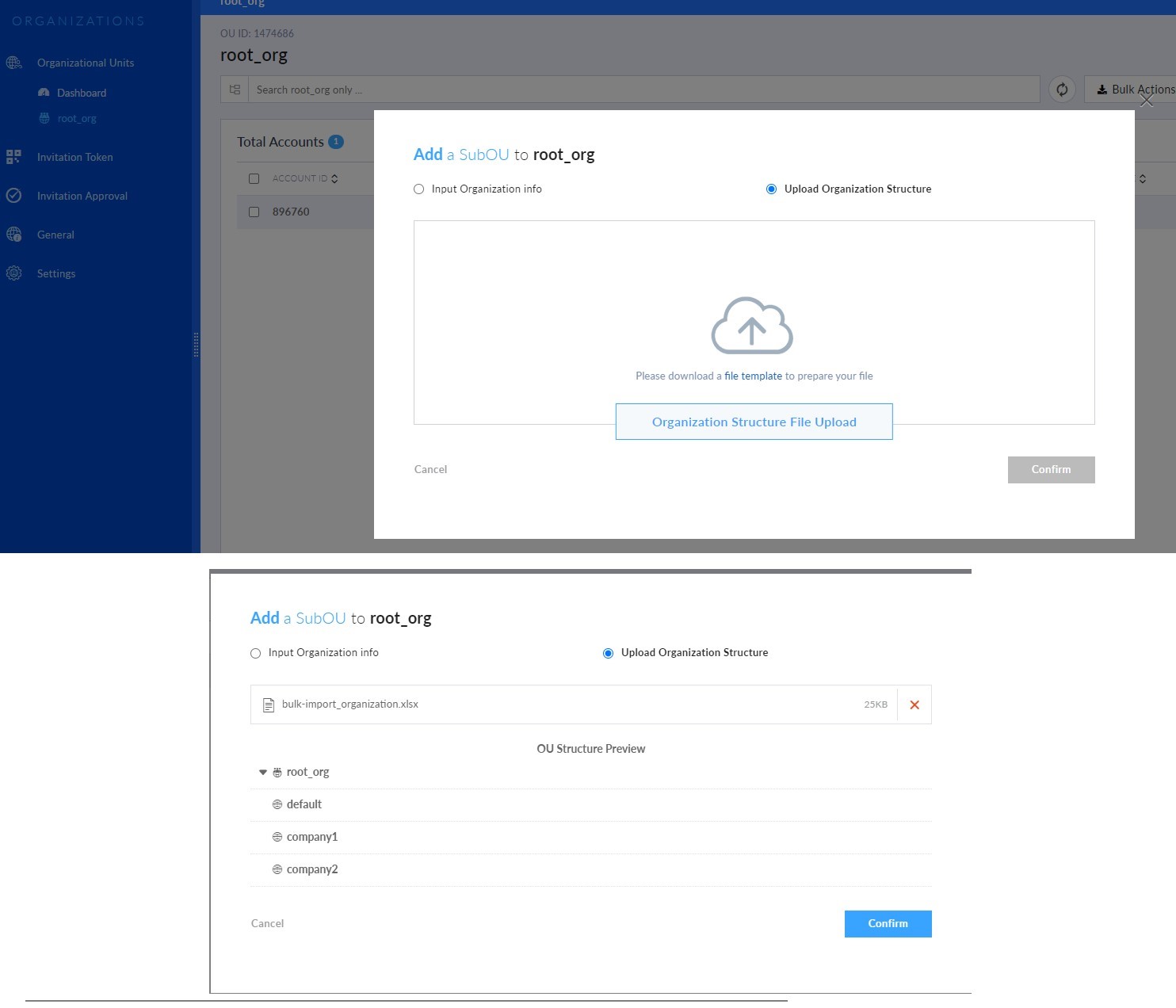Image resolution: width=1176 pixels, height=1008 pixels.
Task: Select Input Organization info in upper dialog
Action: pos(419,189)
